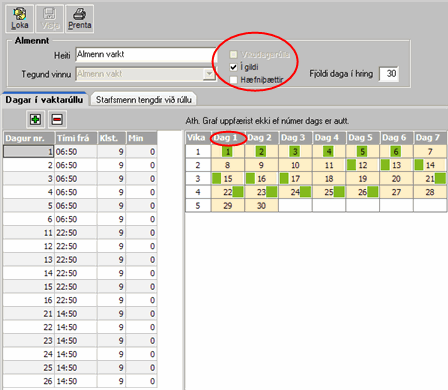The width and height of the screenshot is (448, 390).
Task: Select Dagur nr. 21 row at 14:50
Action: (x=80, y=314)
